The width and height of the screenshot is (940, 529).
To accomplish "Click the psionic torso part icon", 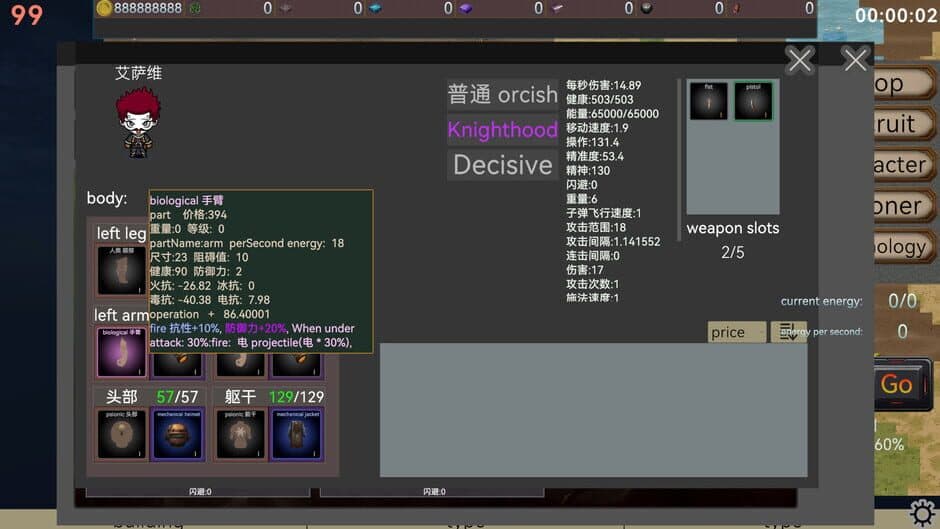I will (x=241, y=435).
